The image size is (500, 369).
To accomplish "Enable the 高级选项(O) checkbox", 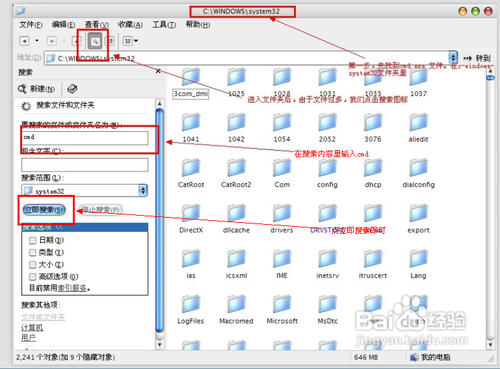I will [33, 277].
